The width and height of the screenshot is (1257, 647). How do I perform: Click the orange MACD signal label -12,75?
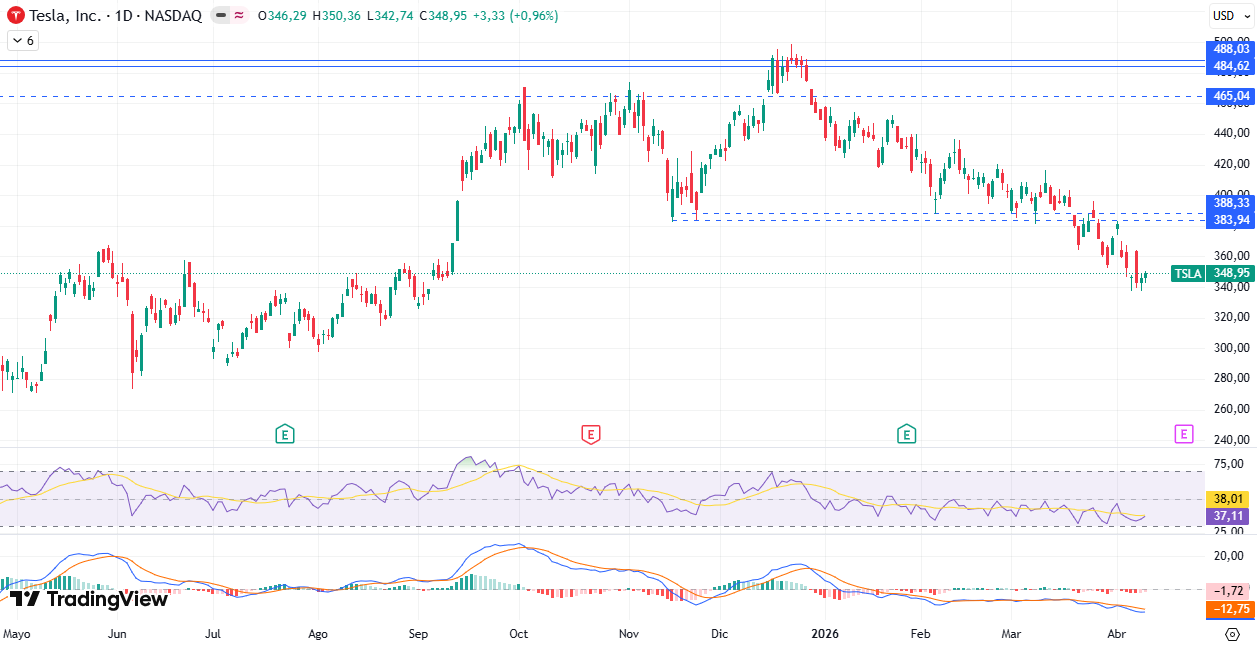pyautogui.click(x=1230, y=609)
